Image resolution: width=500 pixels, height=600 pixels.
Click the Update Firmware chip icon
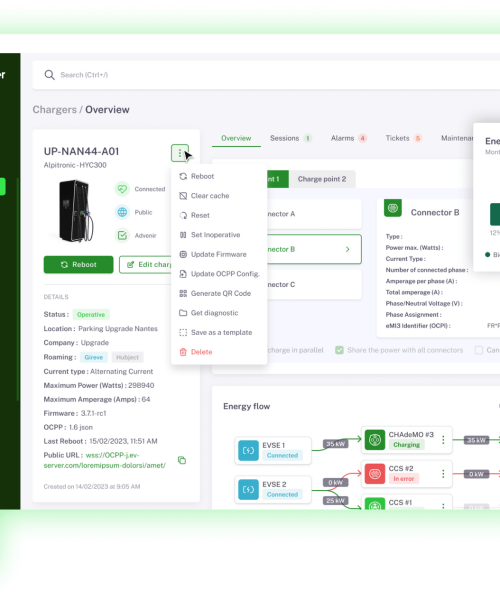(183, 254)
